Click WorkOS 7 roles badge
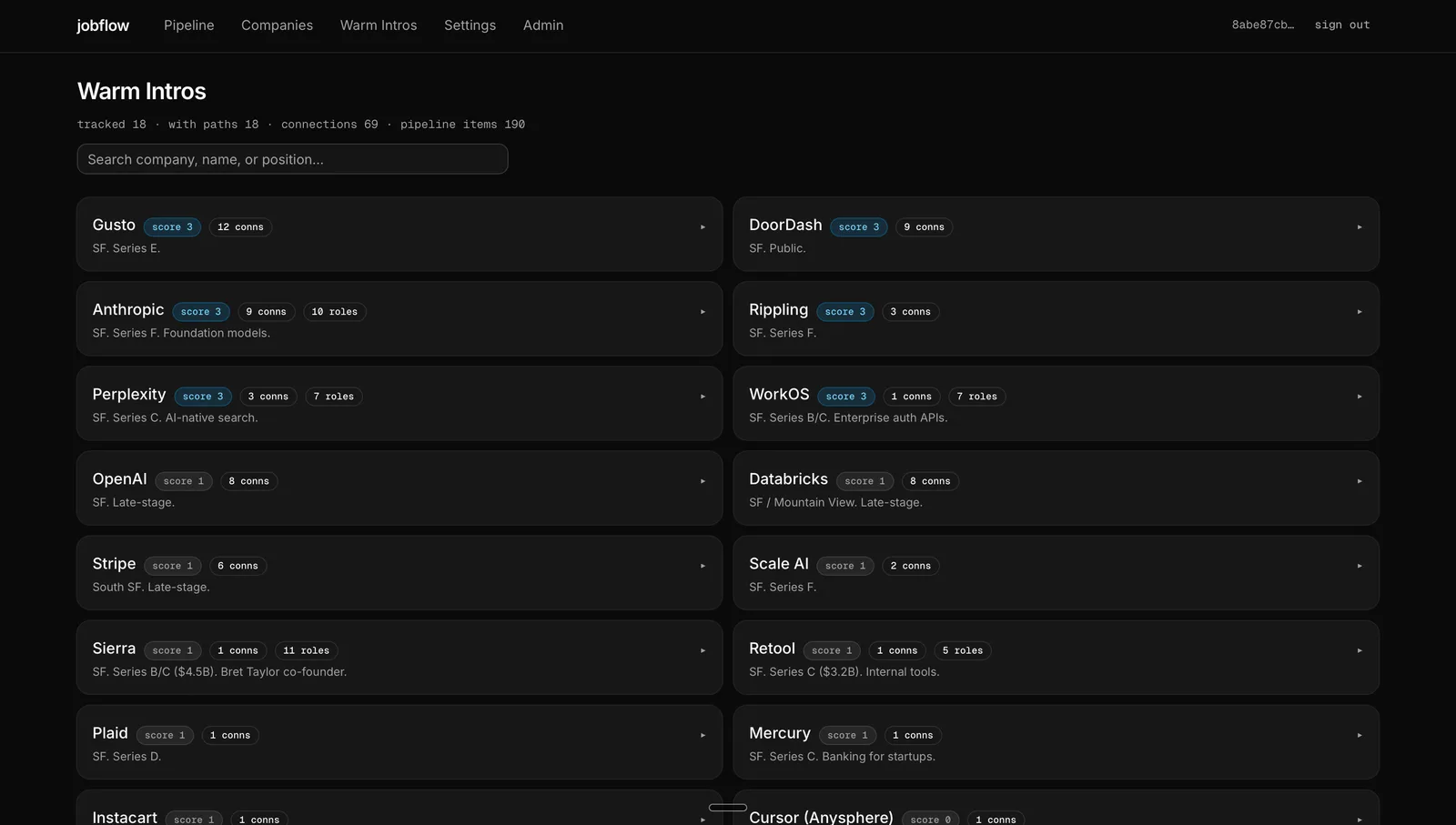1456x825 pixels. pos(976,397)
